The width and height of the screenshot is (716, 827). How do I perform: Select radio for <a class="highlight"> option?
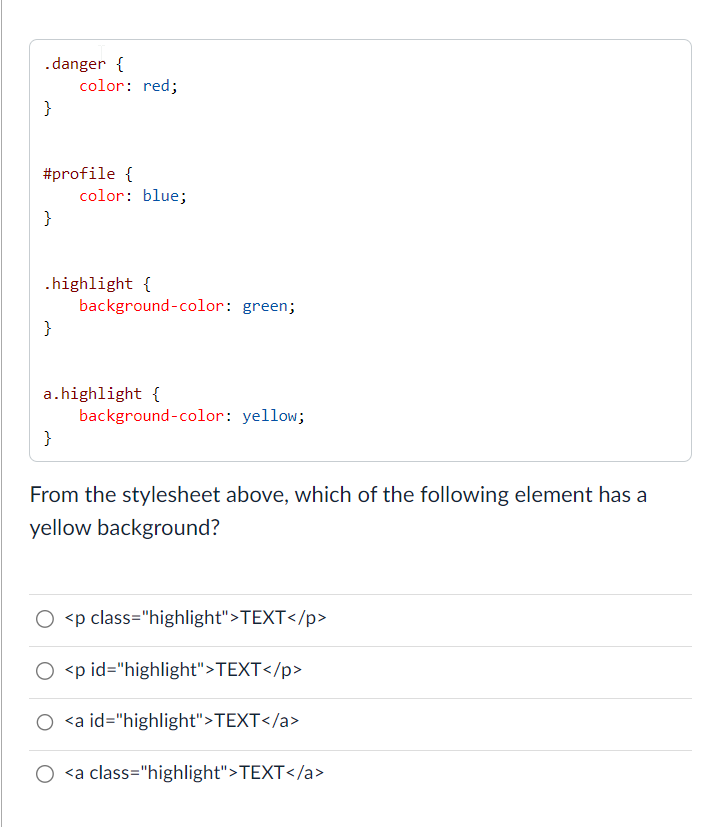coord(45,774)
